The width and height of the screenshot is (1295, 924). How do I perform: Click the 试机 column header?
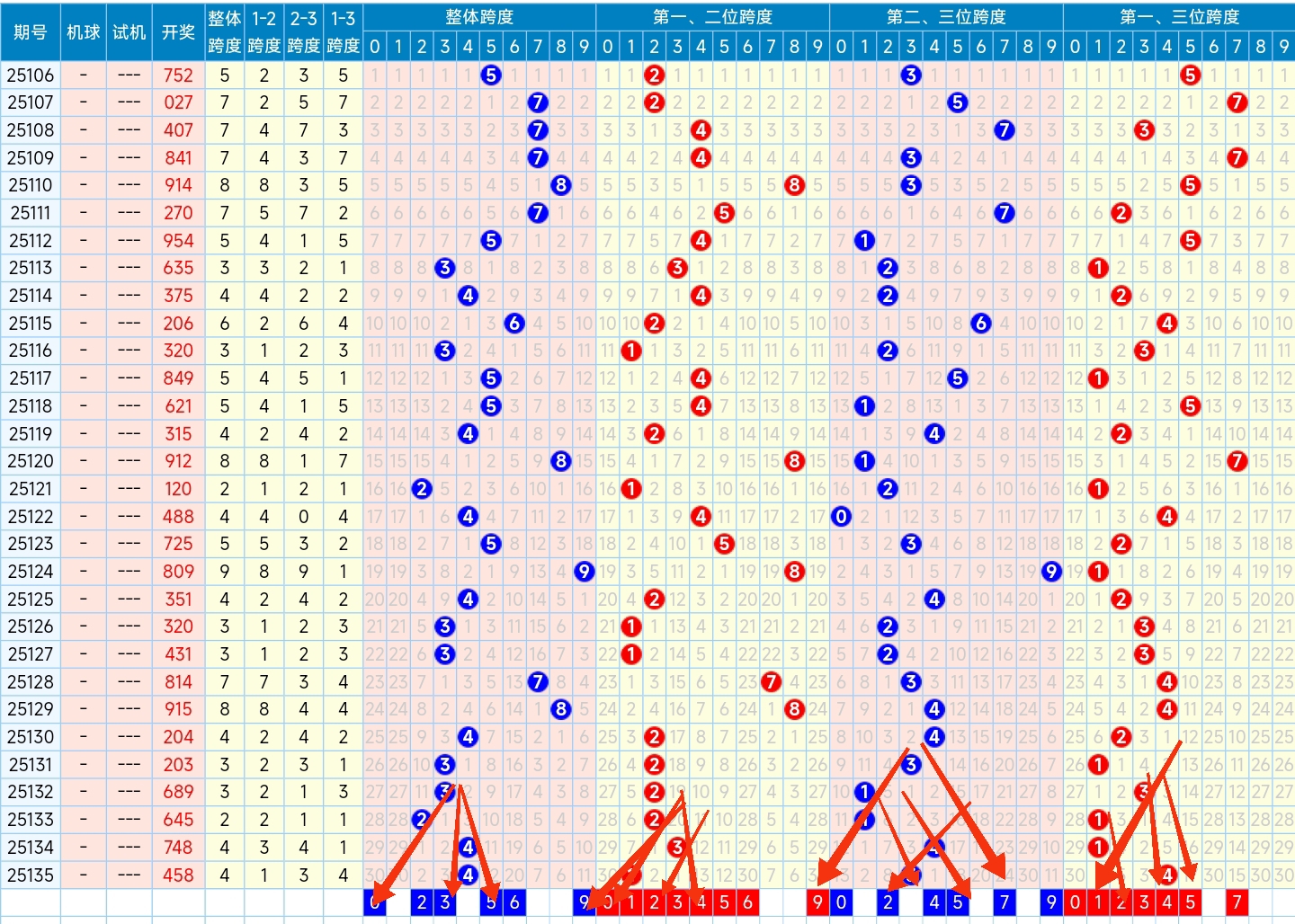coord(129,32)
